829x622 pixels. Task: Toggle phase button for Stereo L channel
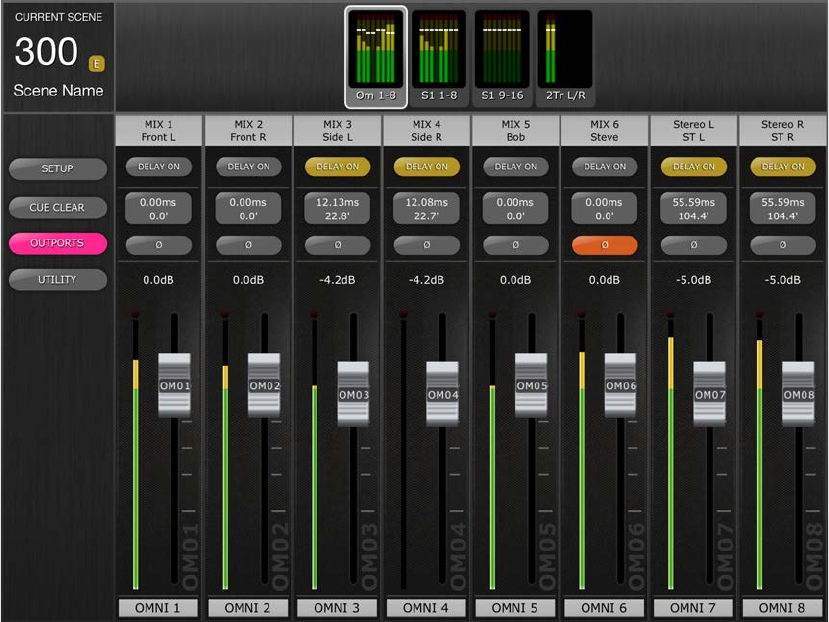[693, 244]
